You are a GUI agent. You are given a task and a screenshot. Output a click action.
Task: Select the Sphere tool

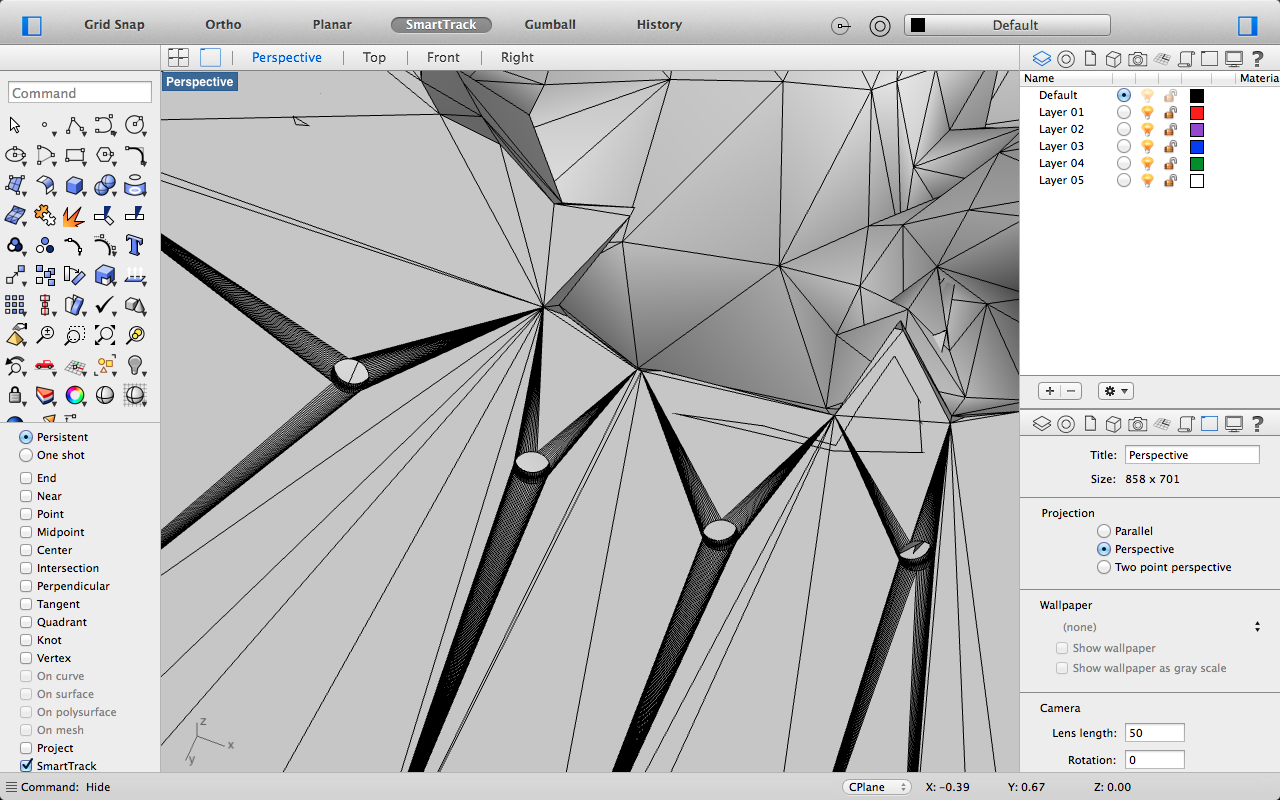tap(105, 185)
